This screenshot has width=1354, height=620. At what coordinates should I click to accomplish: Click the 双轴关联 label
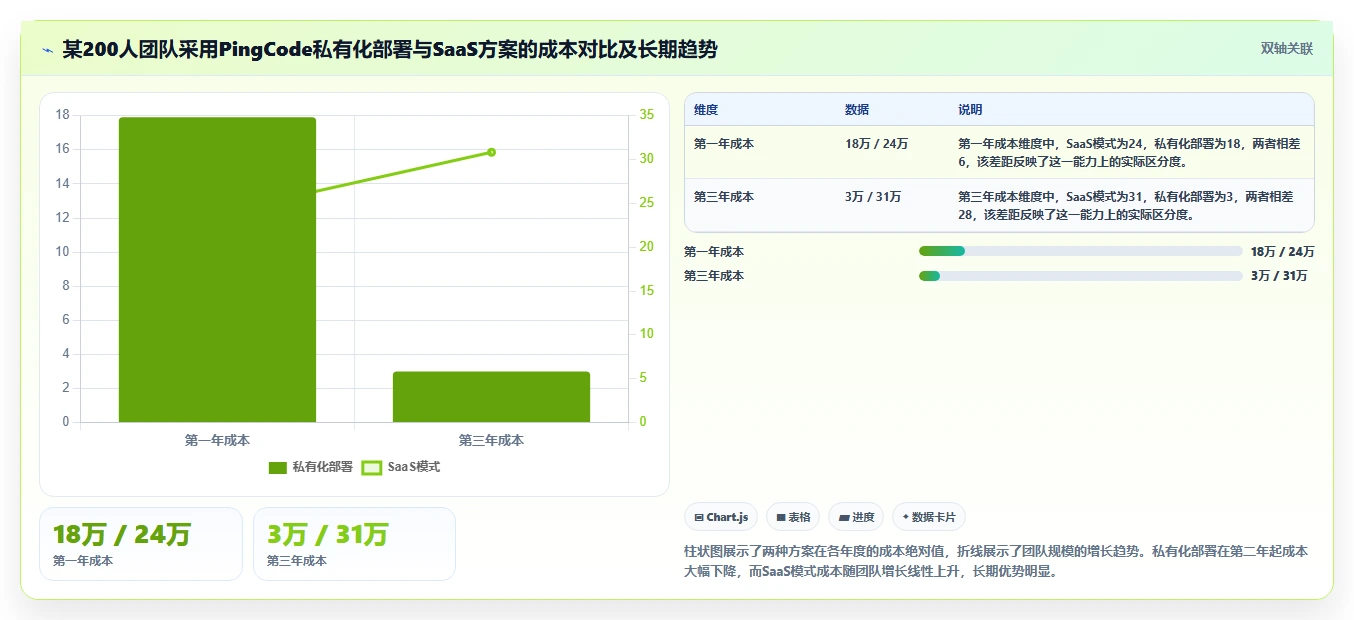click(x=1287, y=48)
